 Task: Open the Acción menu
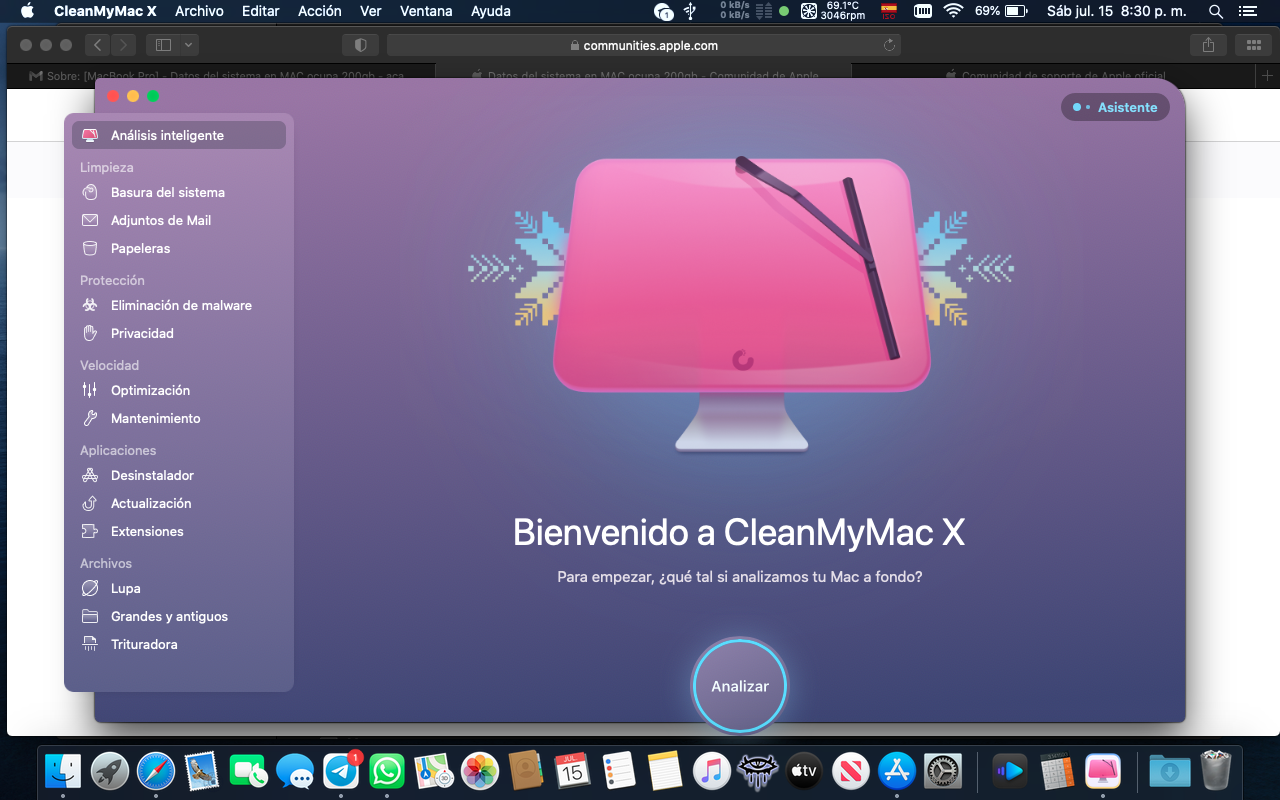(320, 11)
